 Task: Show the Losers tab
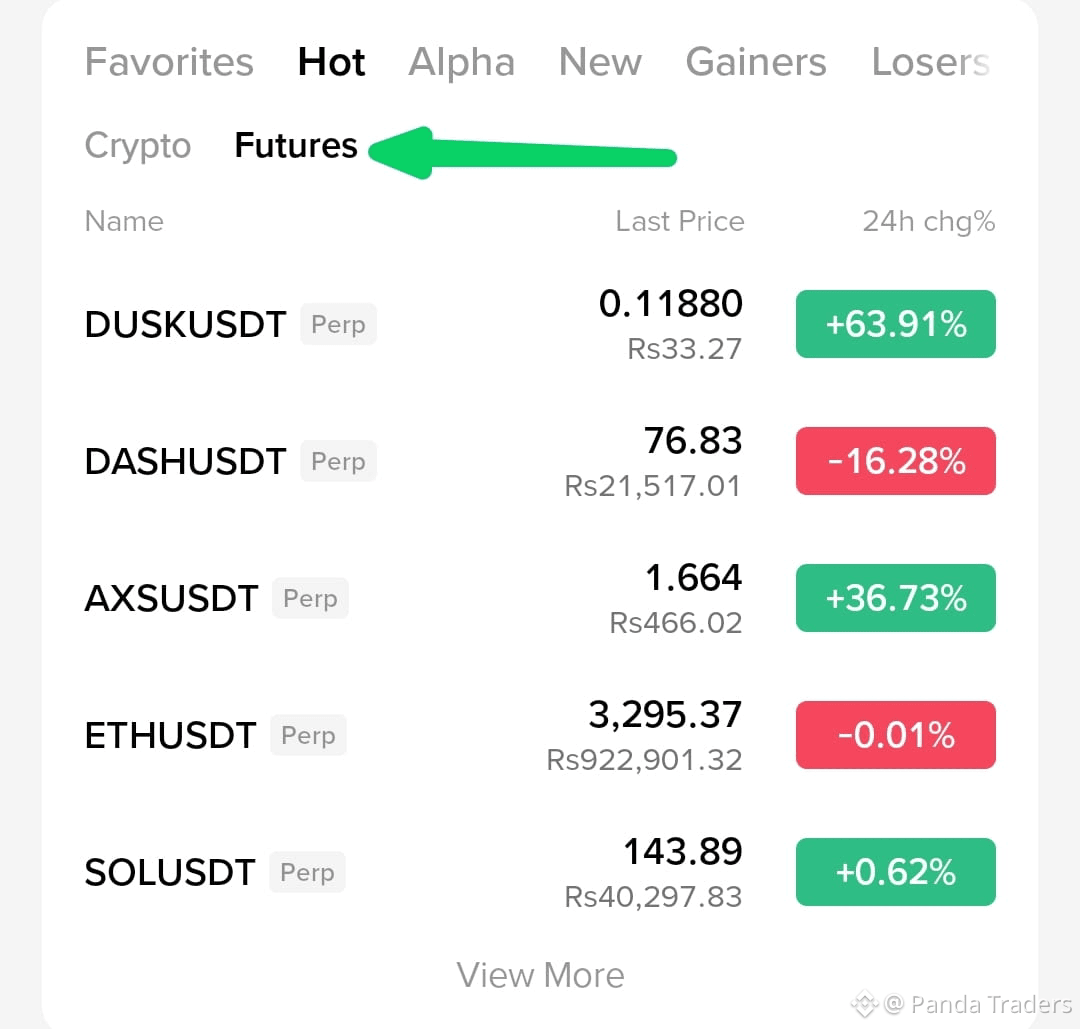(x=931, y=62)
